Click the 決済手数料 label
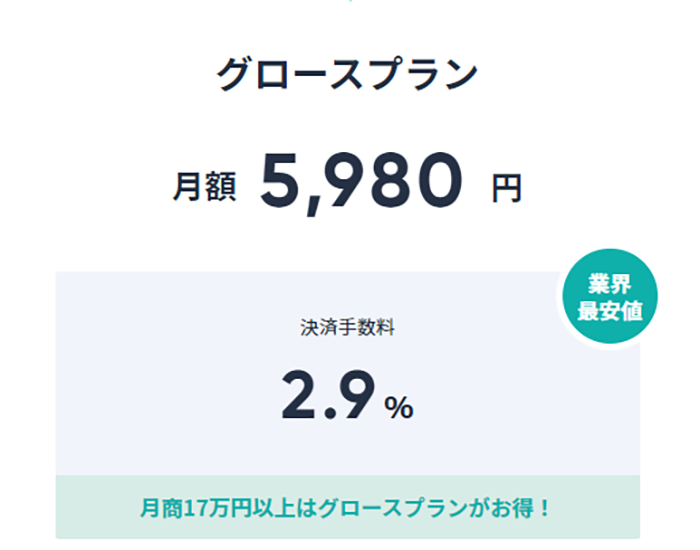 347,327
